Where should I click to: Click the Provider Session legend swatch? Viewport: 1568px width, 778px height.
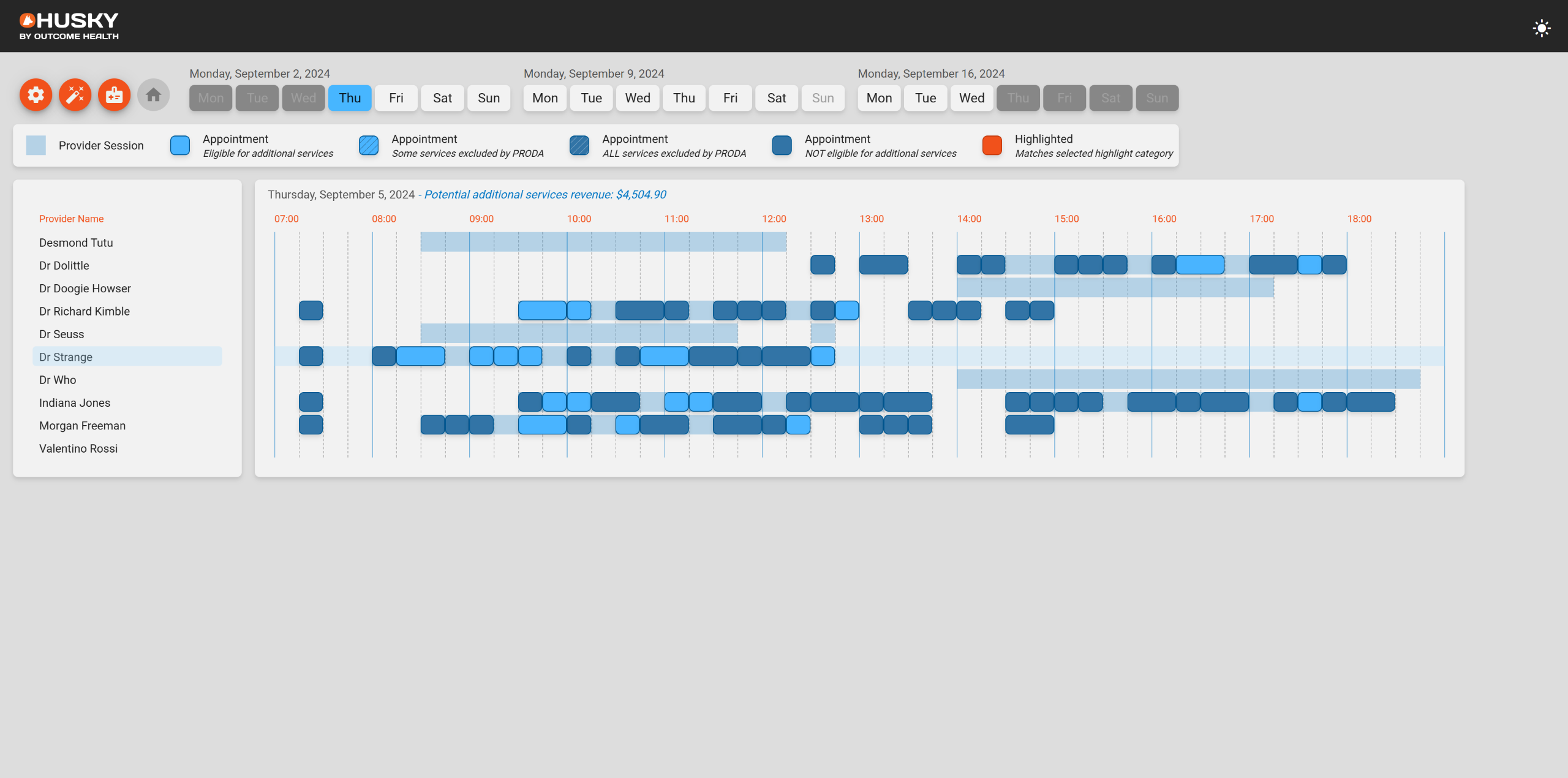click(36, 146)
